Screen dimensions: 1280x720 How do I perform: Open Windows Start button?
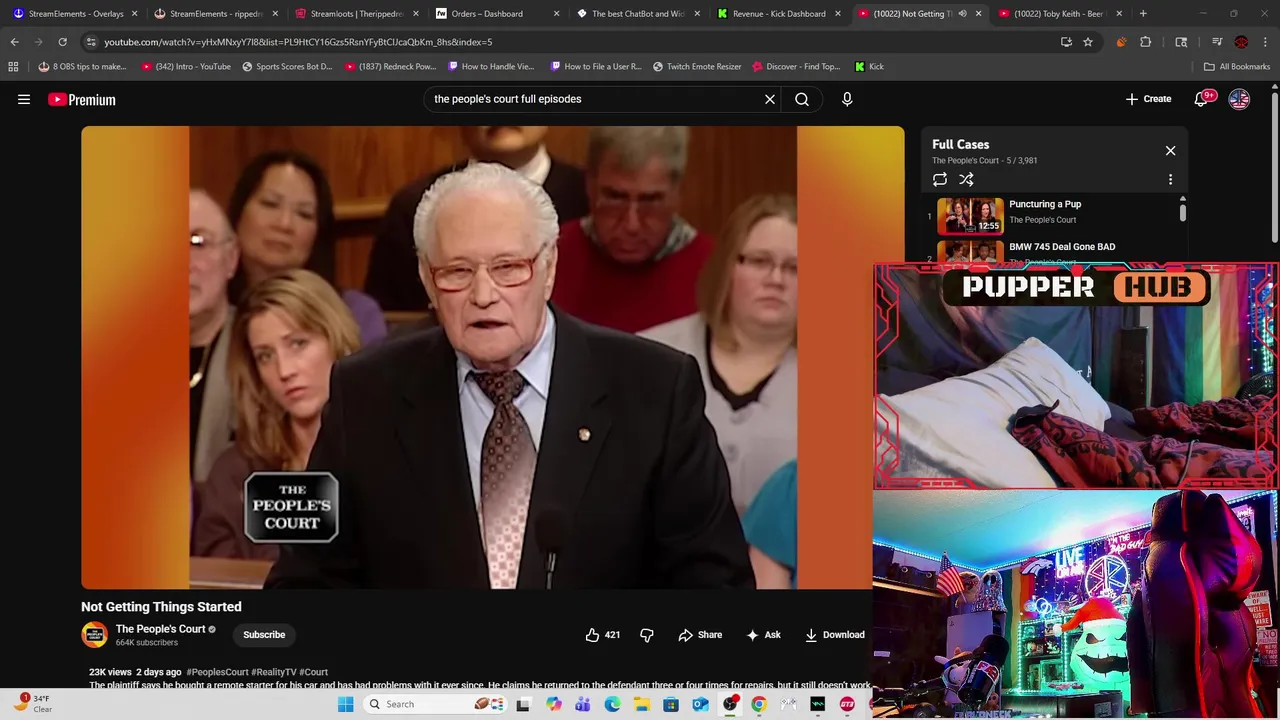click(x=345, y=704)
